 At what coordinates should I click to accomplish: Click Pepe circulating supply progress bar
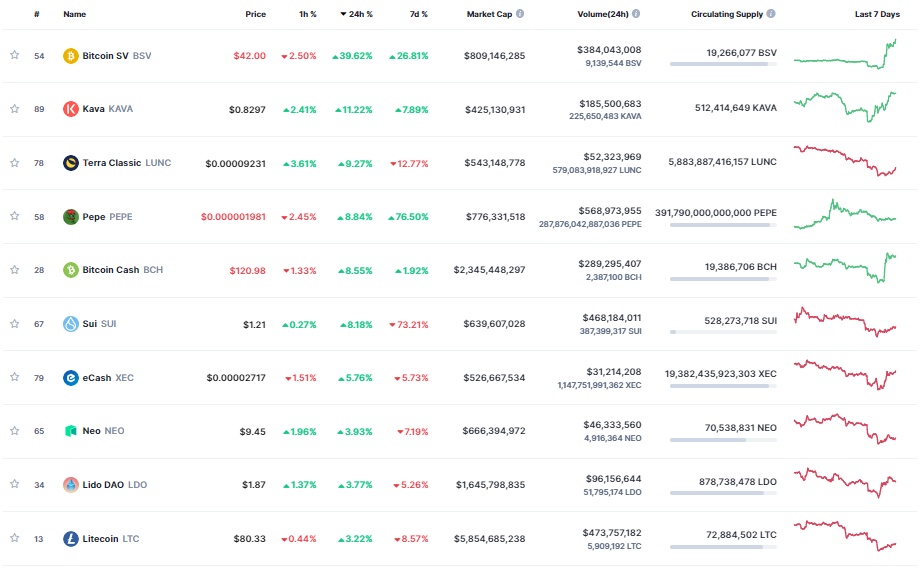pyautogui.click(x=723, y=225)
